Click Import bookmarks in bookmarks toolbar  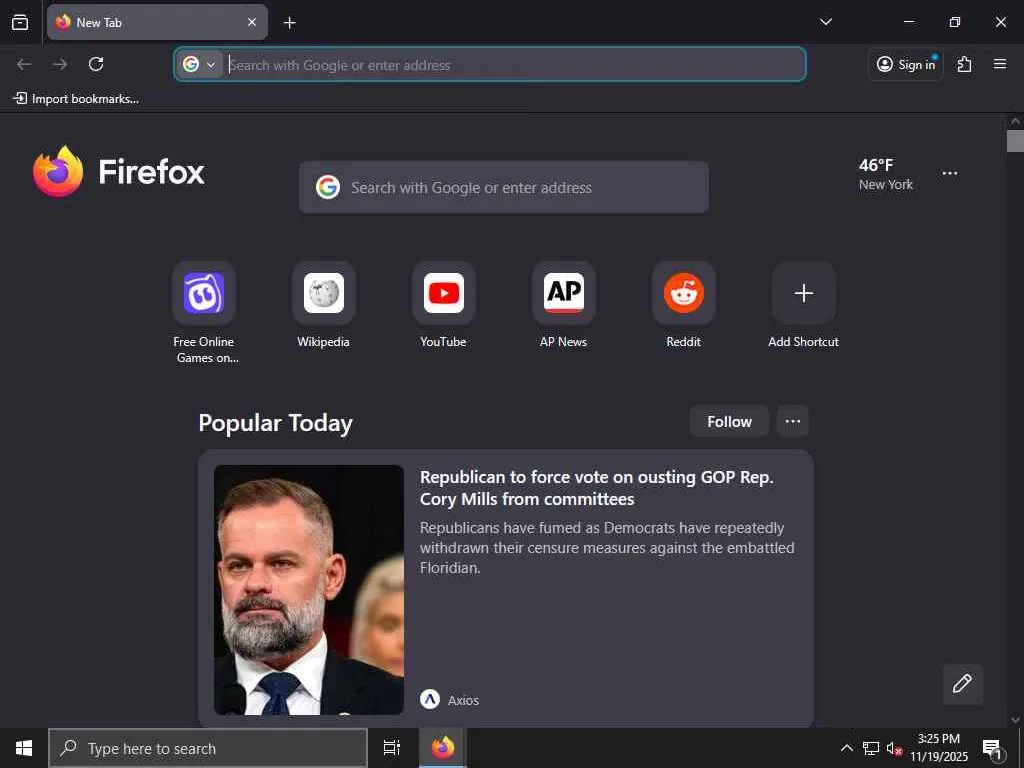coord(76,99)
